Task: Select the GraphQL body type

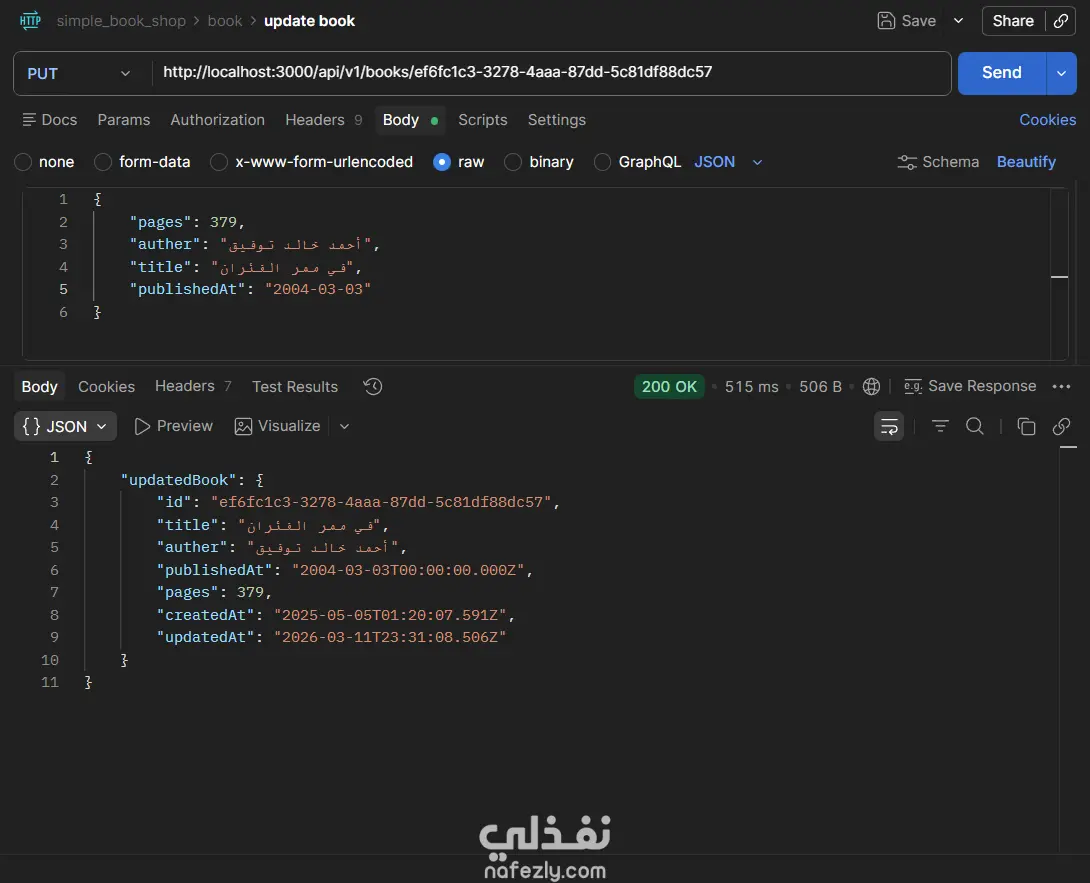Action: 603,162
